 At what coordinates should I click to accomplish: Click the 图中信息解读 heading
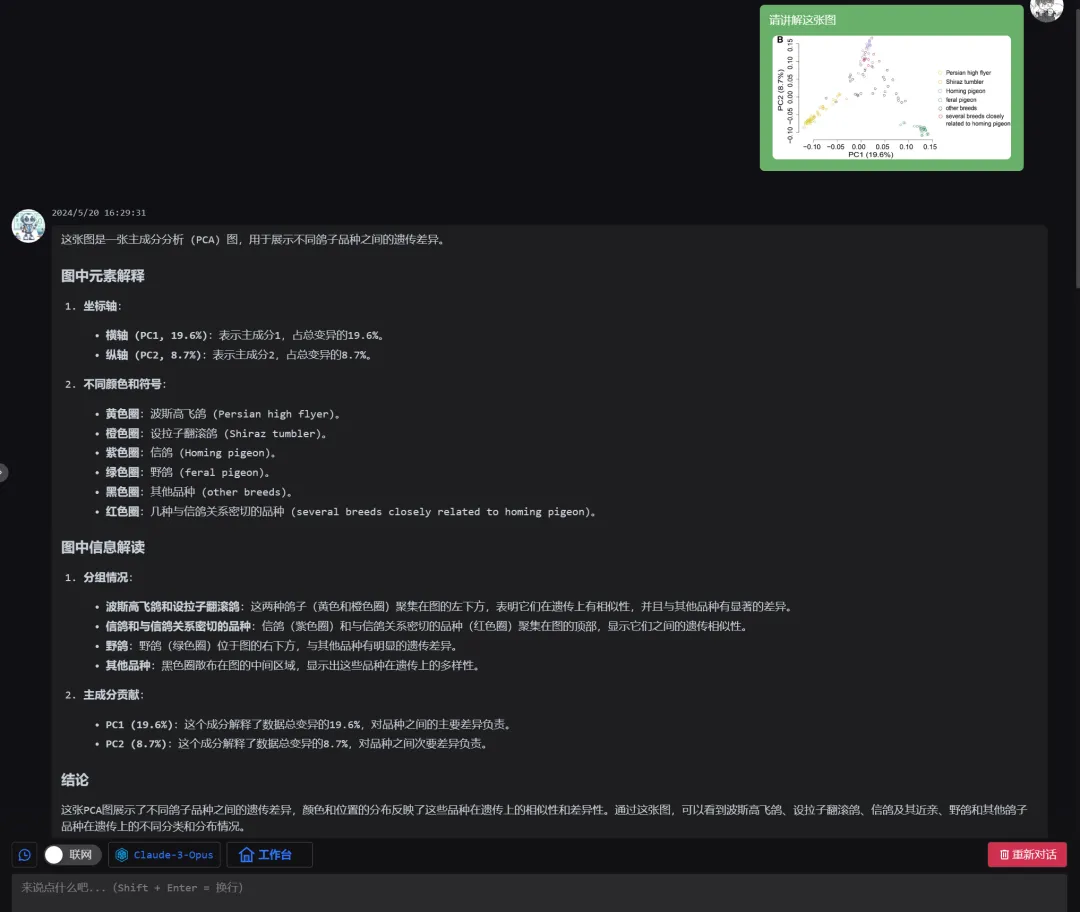point(103,548)
